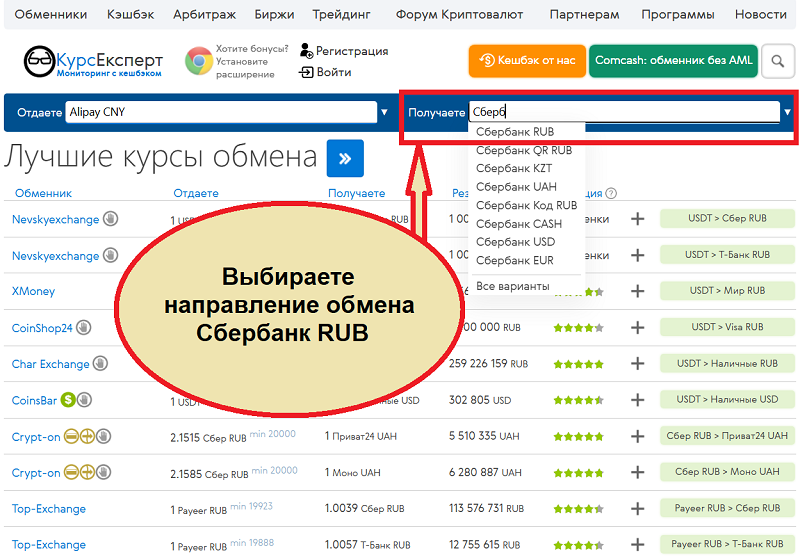800x560 pixels.
Task: Open the Кэшбэк menu item
Action: click(130, 14)
